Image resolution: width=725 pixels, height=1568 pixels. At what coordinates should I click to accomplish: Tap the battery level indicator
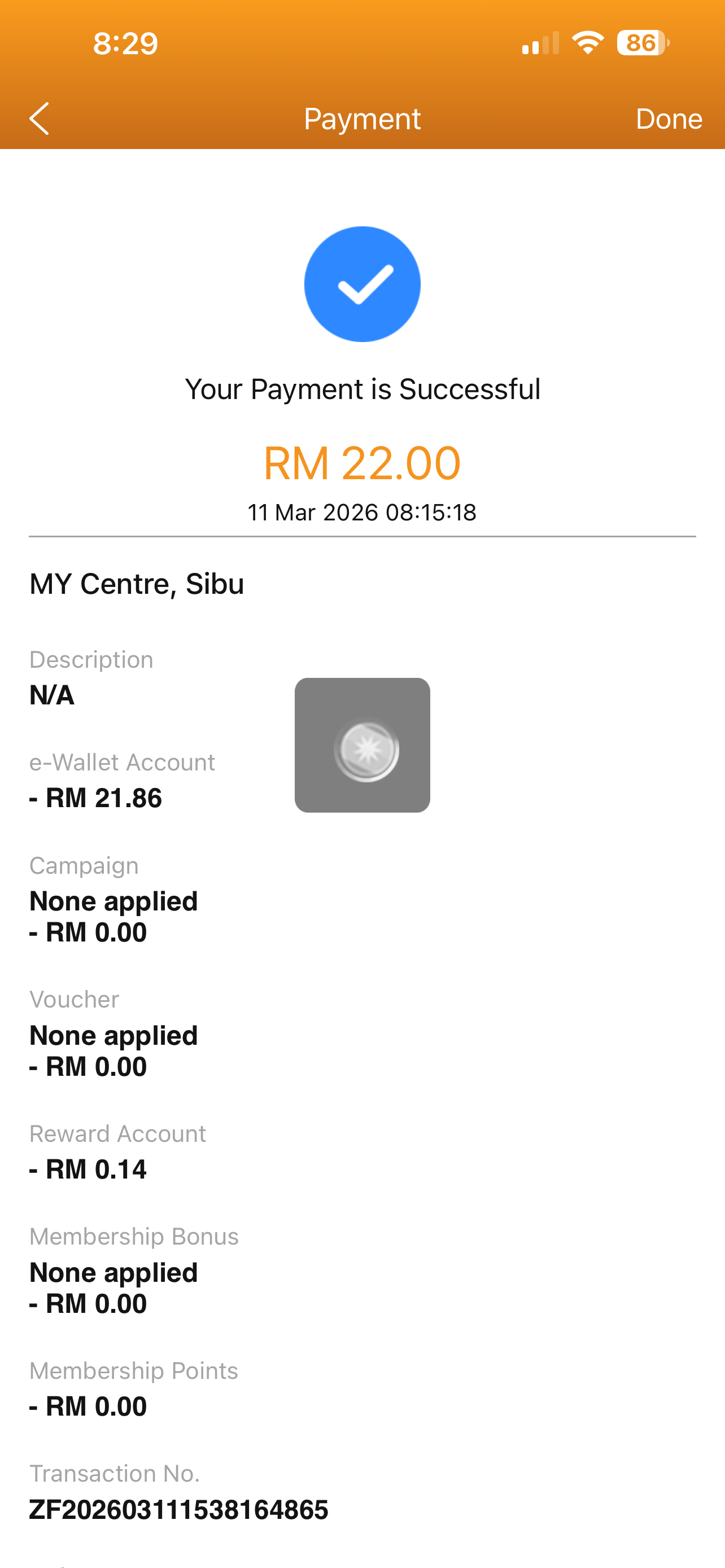pyautogui.click(x=643, y=42)
